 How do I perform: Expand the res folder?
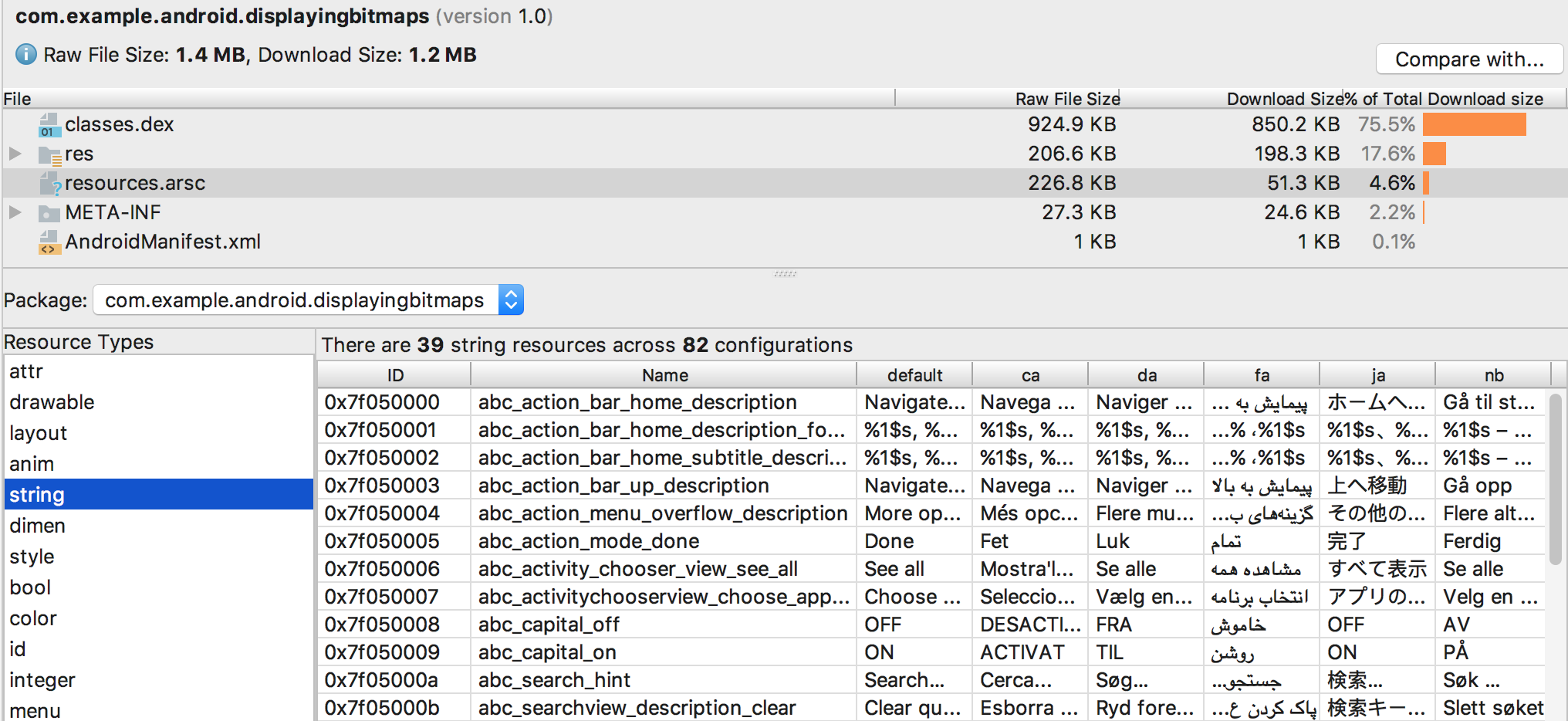tap(15, 154)
